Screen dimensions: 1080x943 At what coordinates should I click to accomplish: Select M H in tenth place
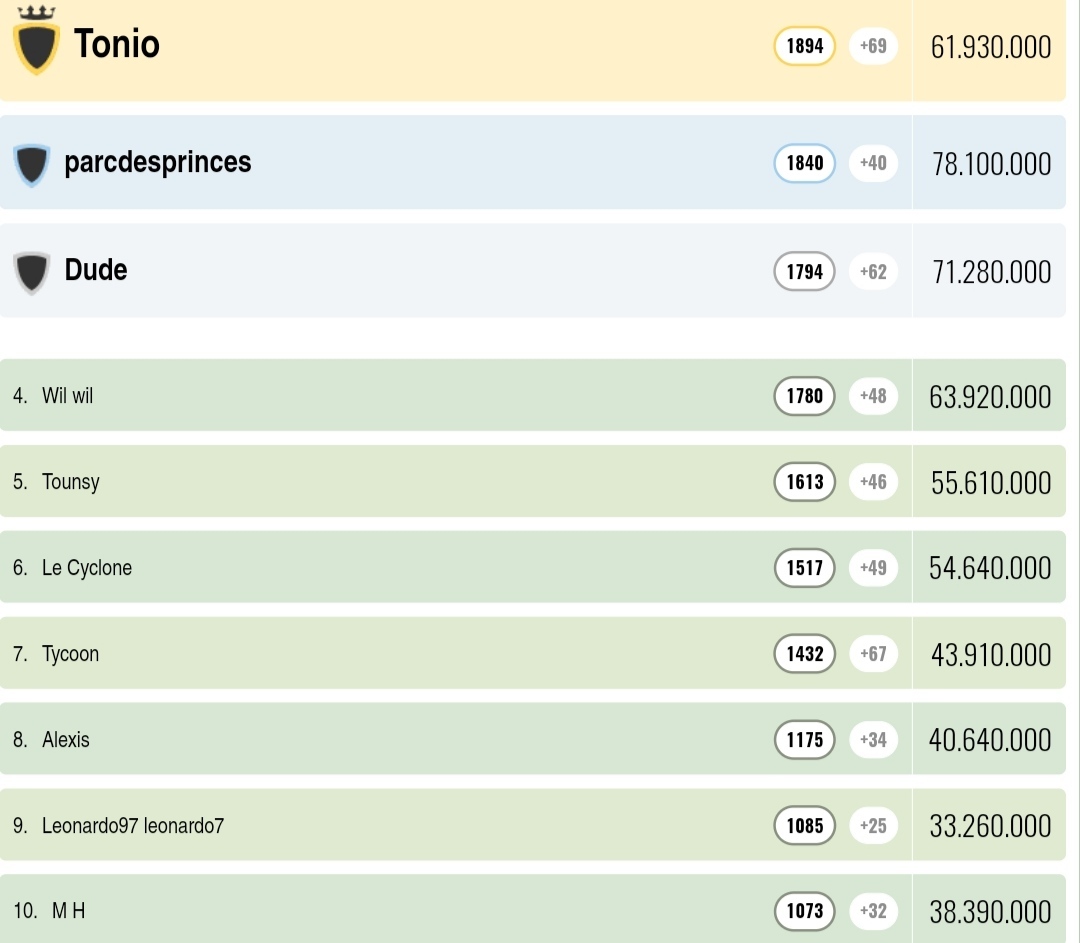coord(68,911)
